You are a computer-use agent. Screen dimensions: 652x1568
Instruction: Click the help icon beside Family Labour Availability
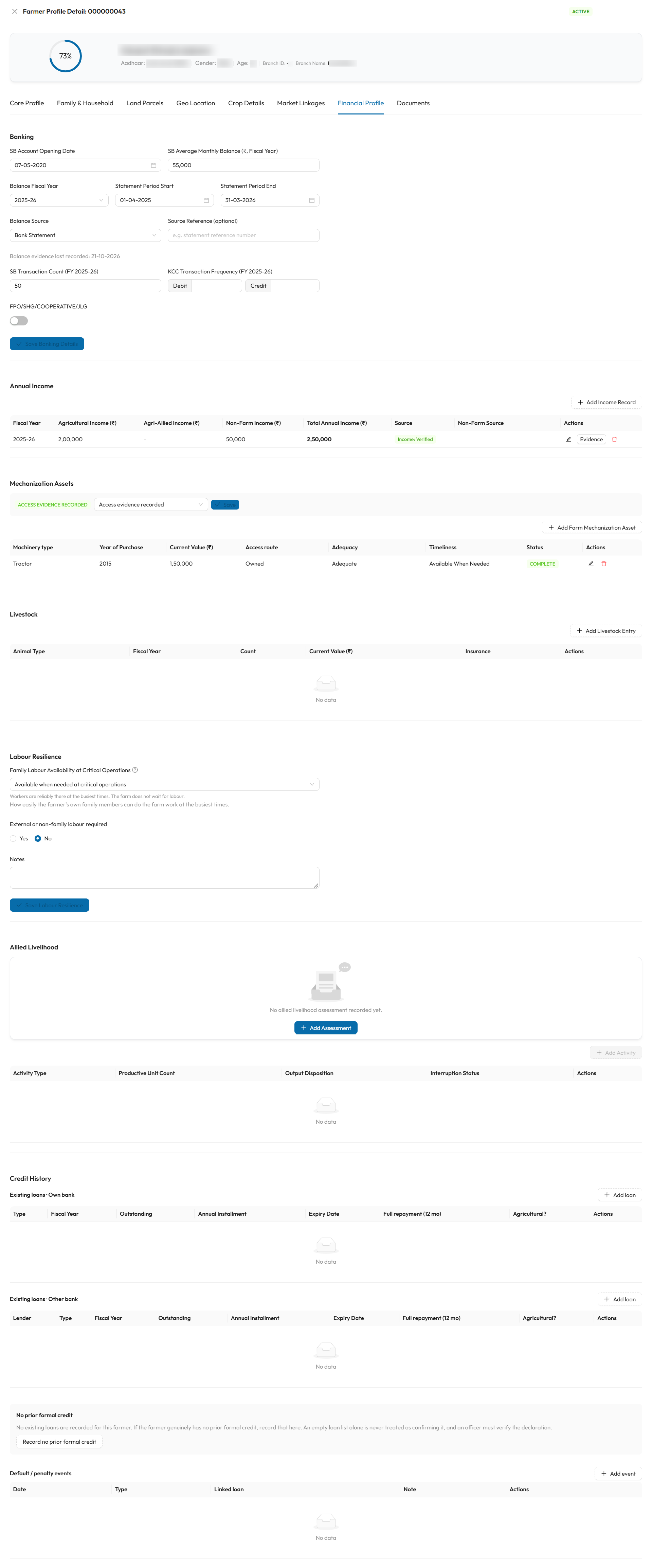tap(135, 770)
